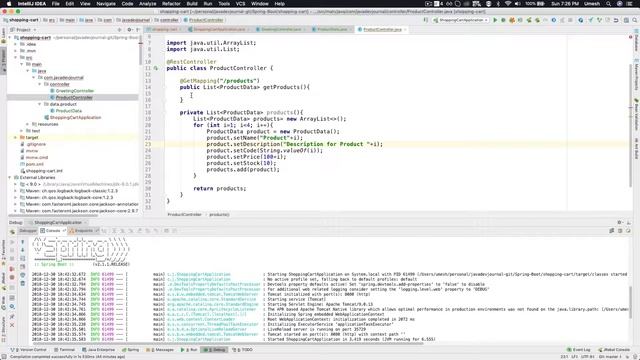Toggle the TODO tool window button

(x=242, y=350)
